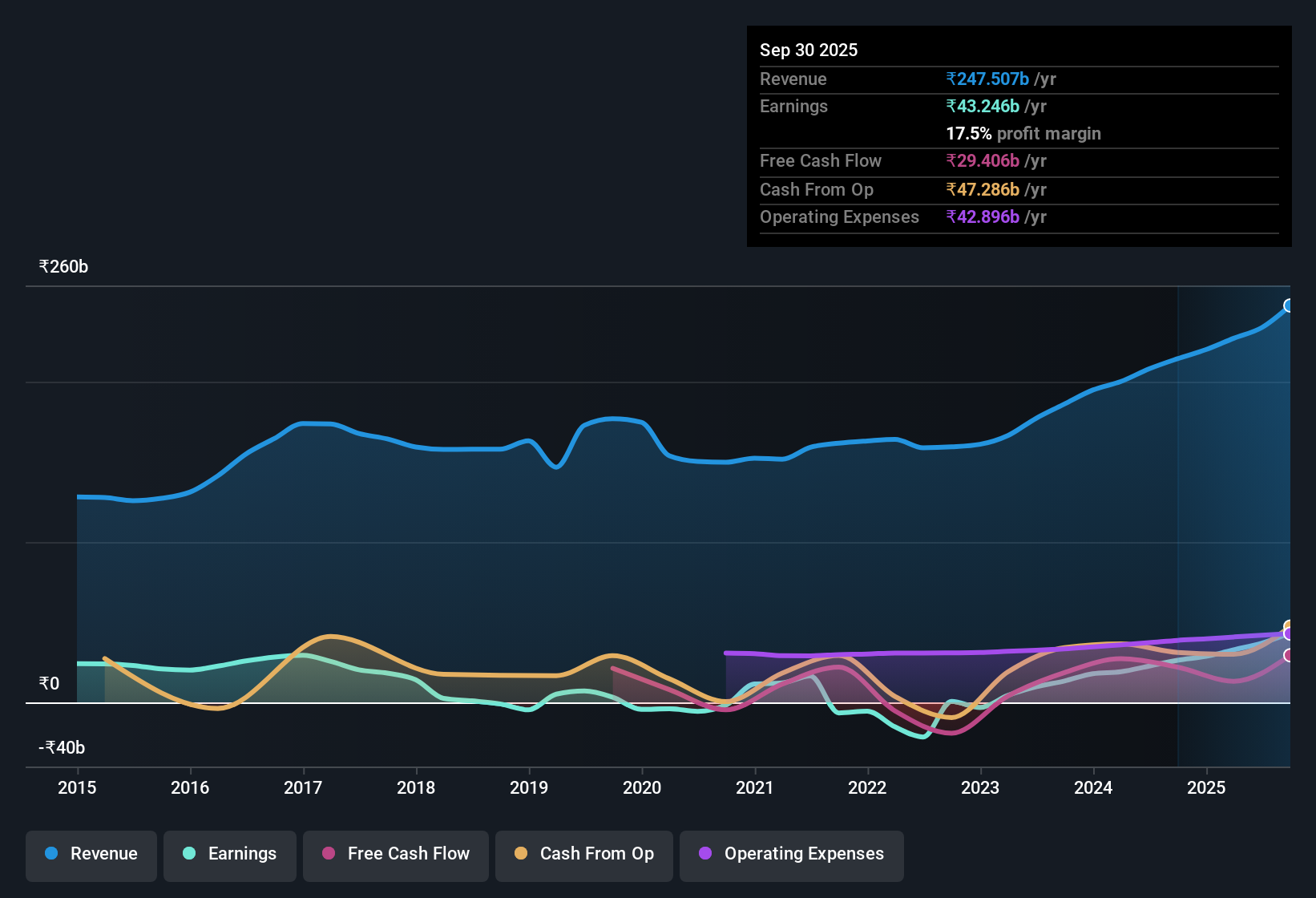Click the 2017 x-axis year label
The image size is (1316, 898).
pos(303,787)
